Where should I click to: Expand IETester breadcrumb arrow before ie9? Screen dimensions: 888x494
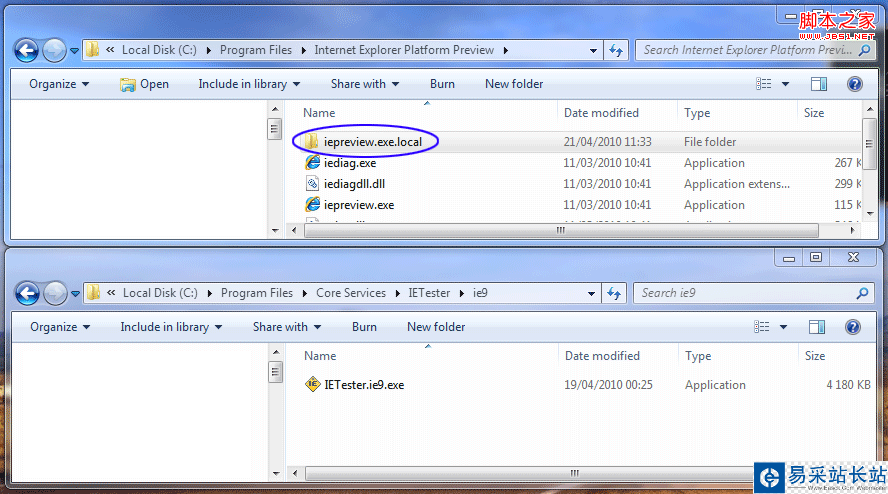coord(462,293)
